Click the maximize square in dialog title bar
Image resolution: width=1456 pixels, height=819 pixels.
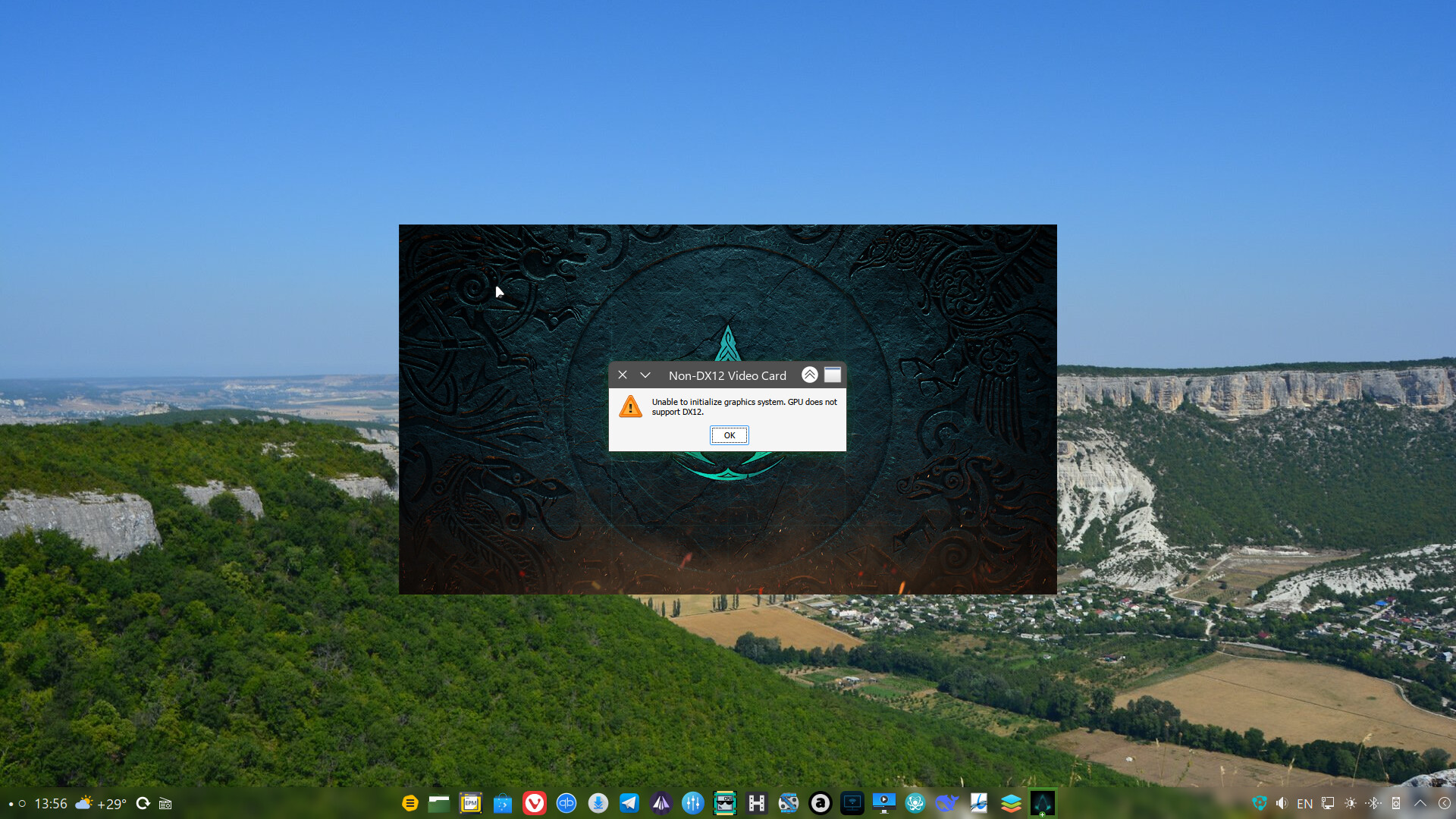pyautogui.click(x=833, y=375)
